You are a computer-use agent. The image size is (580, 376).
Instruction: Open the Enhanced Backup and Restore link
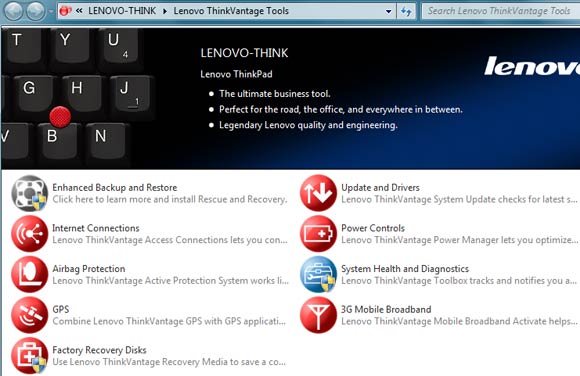(115, 187)
